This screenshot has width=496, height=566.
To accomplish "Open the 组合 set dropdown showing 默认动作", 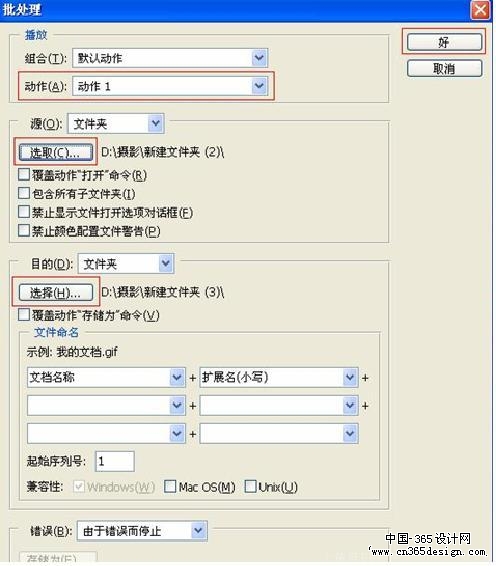I will click(x=170, y=58).
